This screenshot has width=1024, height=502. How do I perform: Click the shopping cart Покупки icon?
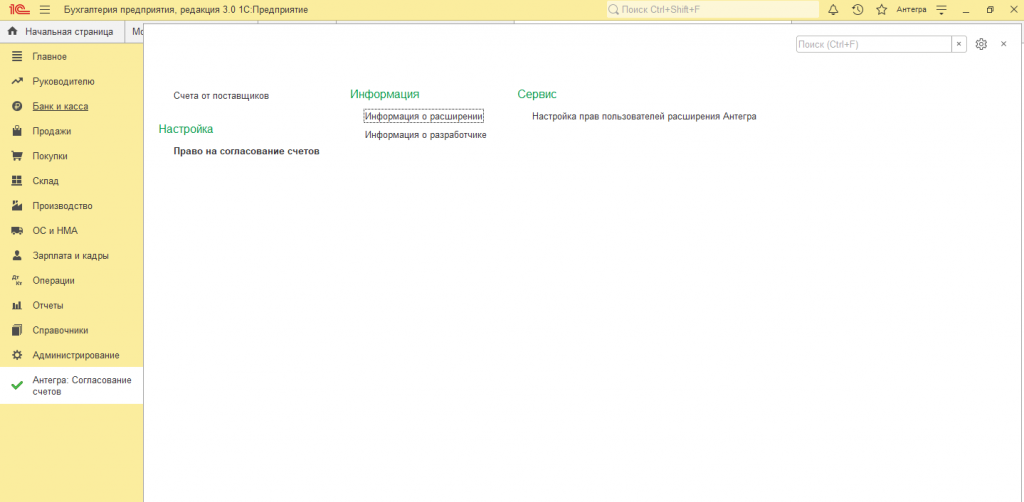pyautogui.click(x=16, y=156)
